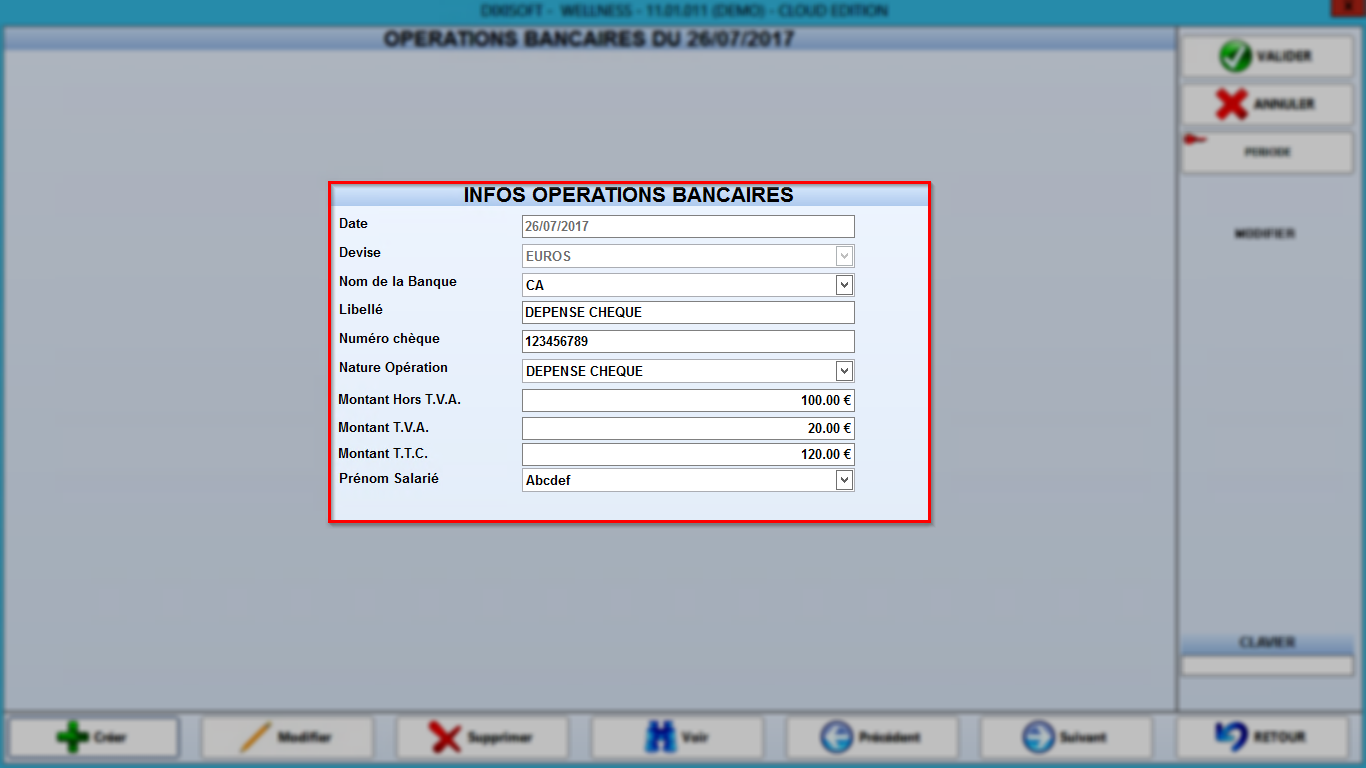Click the pencil Modifier icon

(x=256, y=738)
